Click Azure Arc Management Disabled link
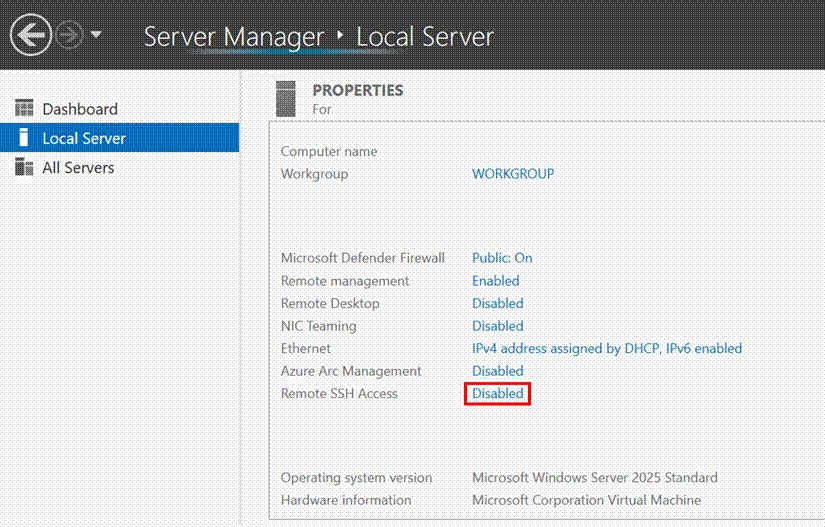The image size is (825, 527). click(497, 371)
